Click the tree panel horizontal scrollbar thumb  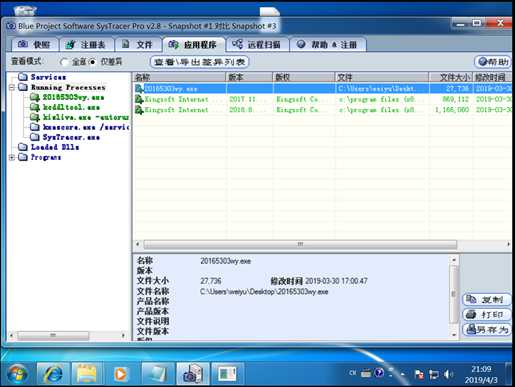tap(53, 335)
